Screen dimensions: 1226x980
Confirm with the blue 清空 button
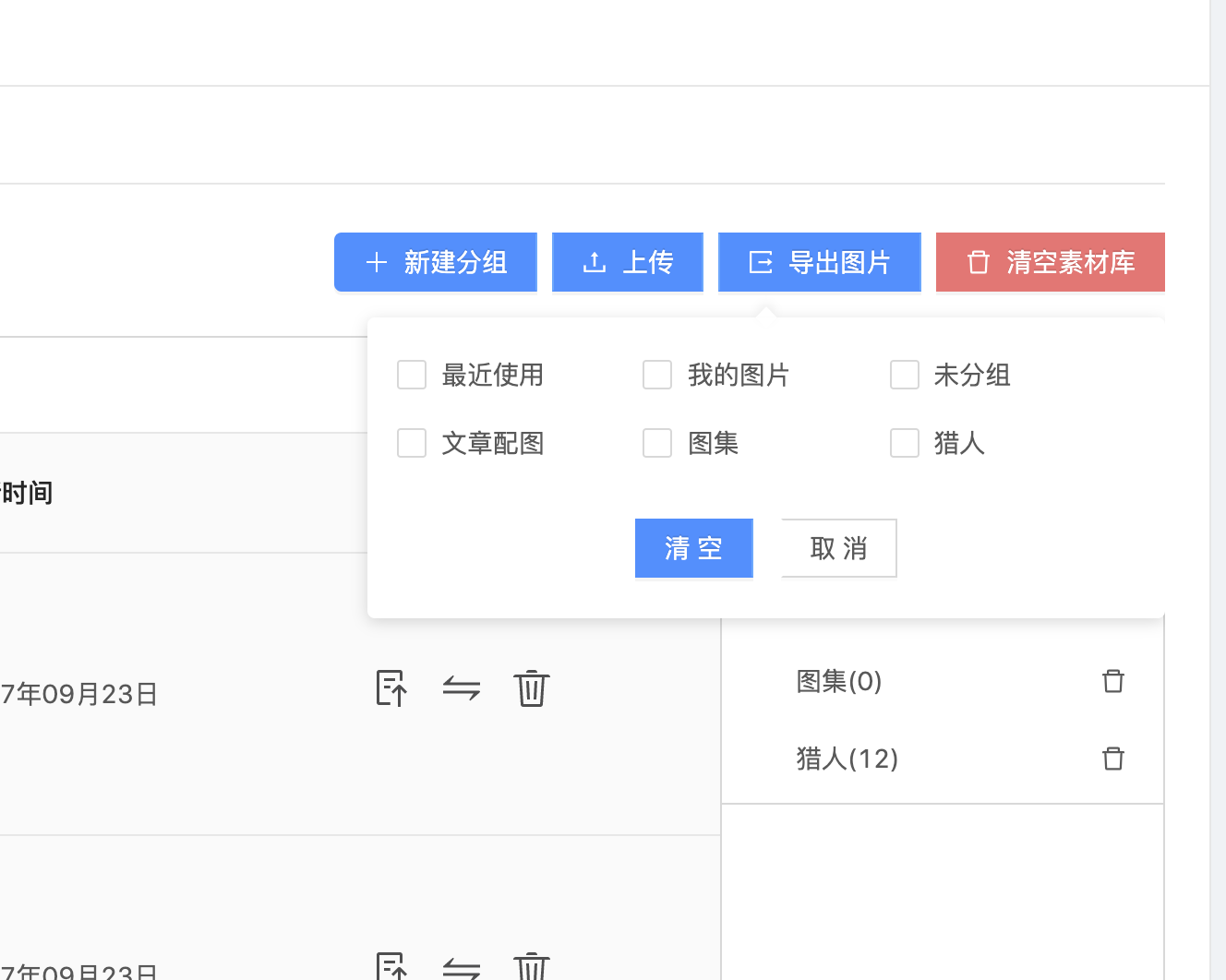[694, 548]
